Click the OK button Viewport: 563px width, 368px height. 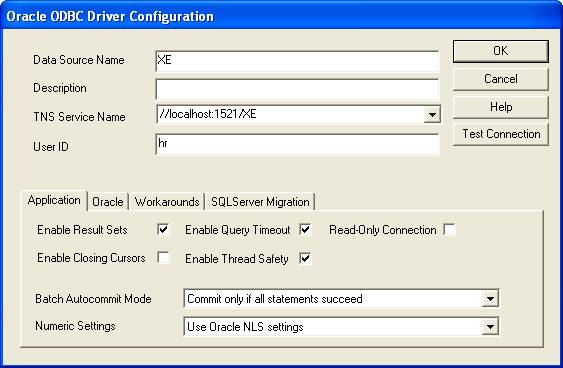[501, 51]
